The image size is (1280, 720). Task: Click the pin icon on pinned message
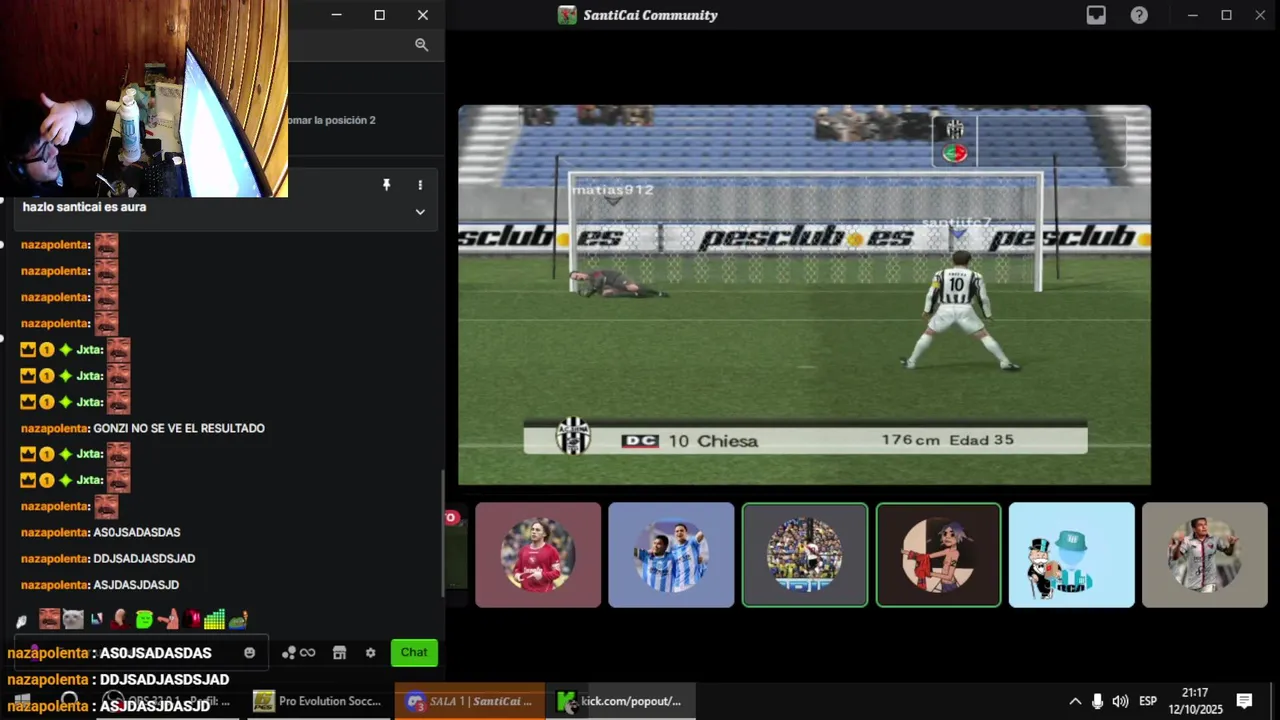(386, 185)
